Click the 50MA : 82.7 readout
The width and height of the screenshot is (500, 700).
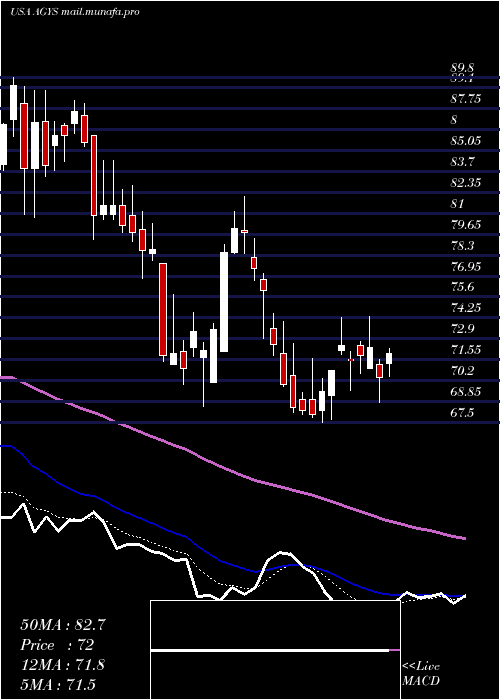63,625
